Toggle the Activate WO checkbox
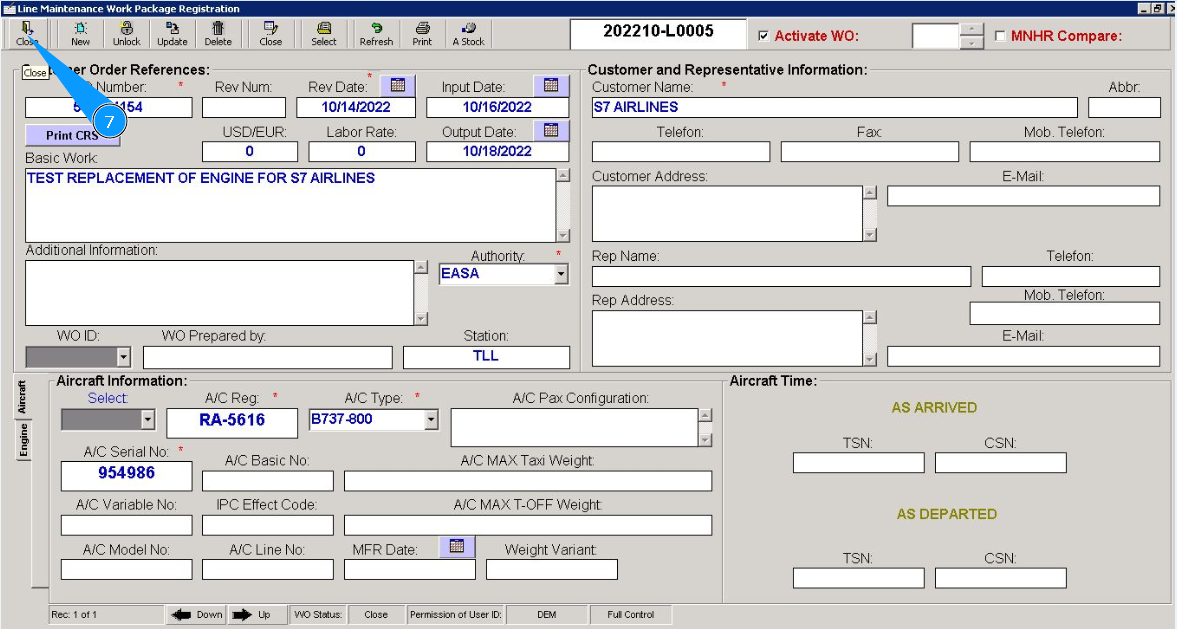Image resolution: width=1177 pixels, height=629 pixels. click(x=764, y=36)
